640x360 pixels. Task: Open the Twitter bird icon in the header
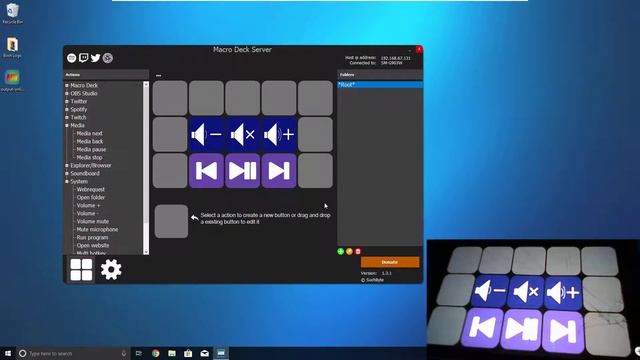[96, 58]
